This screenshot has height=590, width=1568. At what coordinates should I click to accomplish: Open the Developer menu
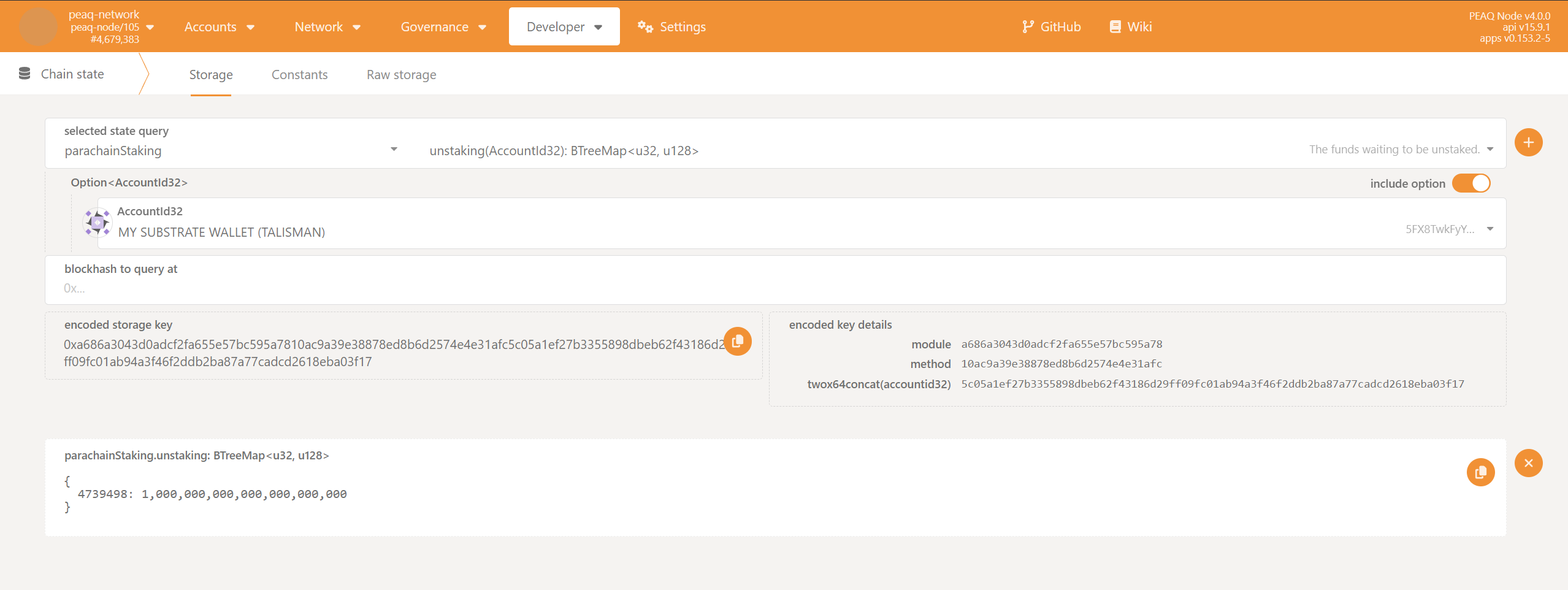[563, 26]
